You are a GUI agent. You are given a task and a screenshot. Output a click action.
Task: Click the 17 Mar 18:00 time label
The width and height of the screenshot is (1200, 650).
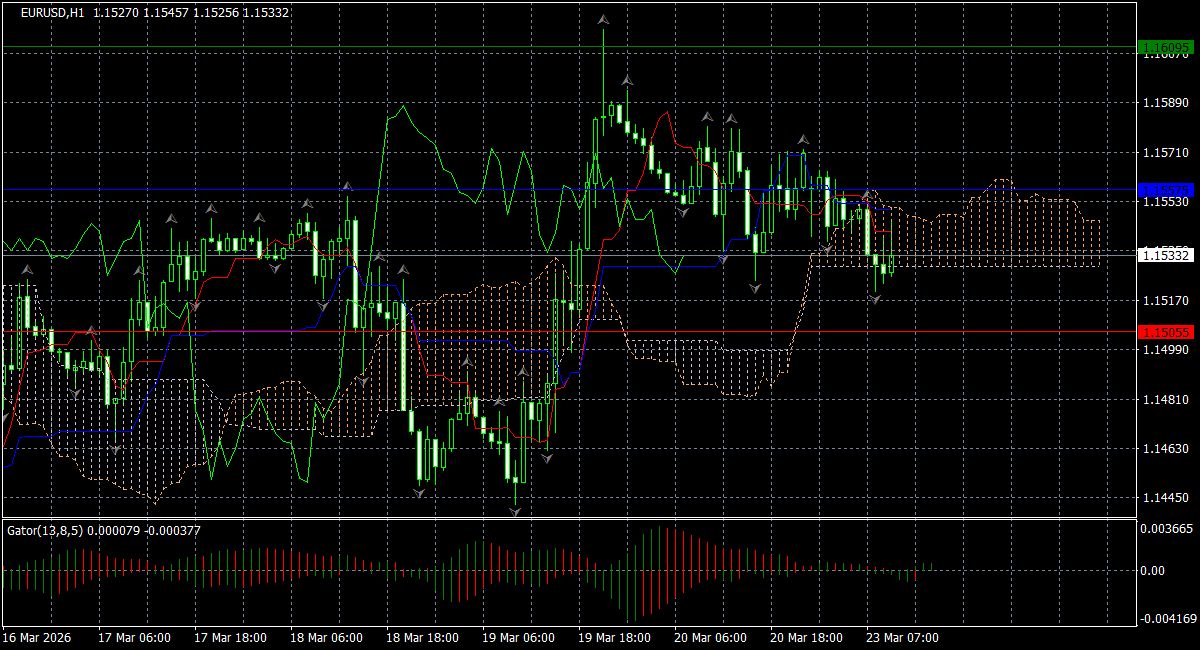[230, 637]
